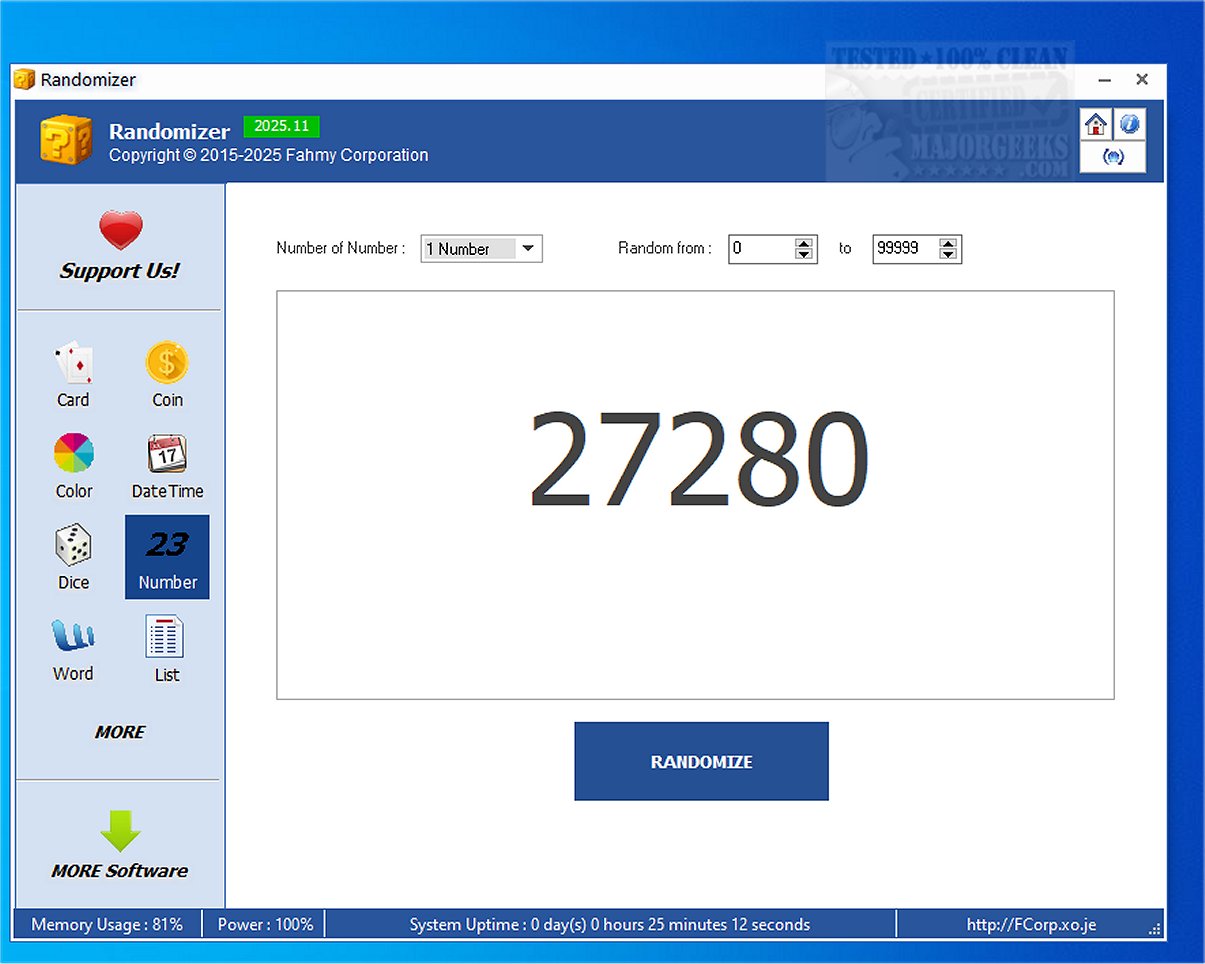Viewport: 1205px width, 964px height.
Task: Open the Card randomizer
Action: point(73,375)
